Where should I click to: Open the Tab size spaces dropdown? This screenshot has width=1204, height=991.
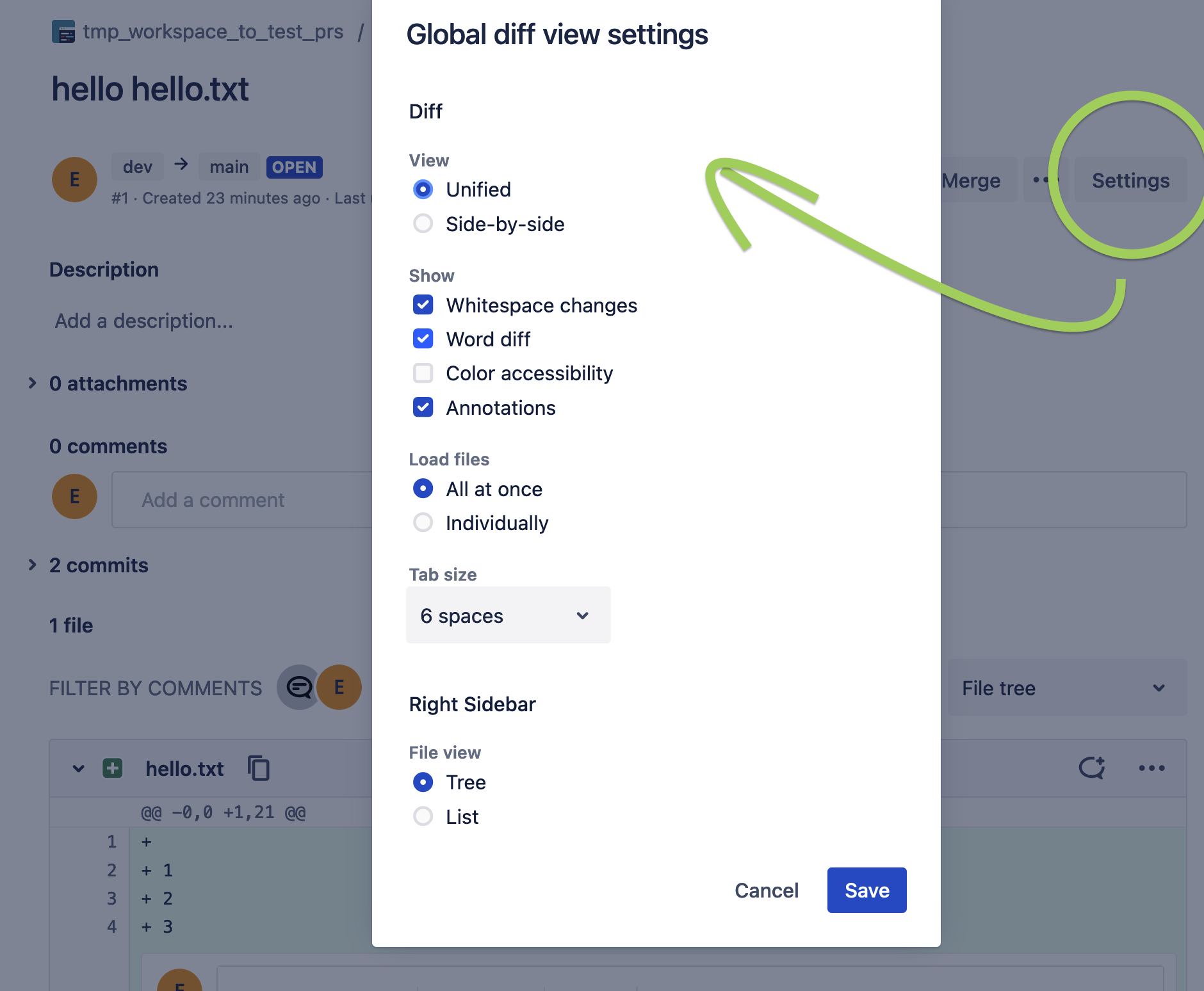(508, 615)
